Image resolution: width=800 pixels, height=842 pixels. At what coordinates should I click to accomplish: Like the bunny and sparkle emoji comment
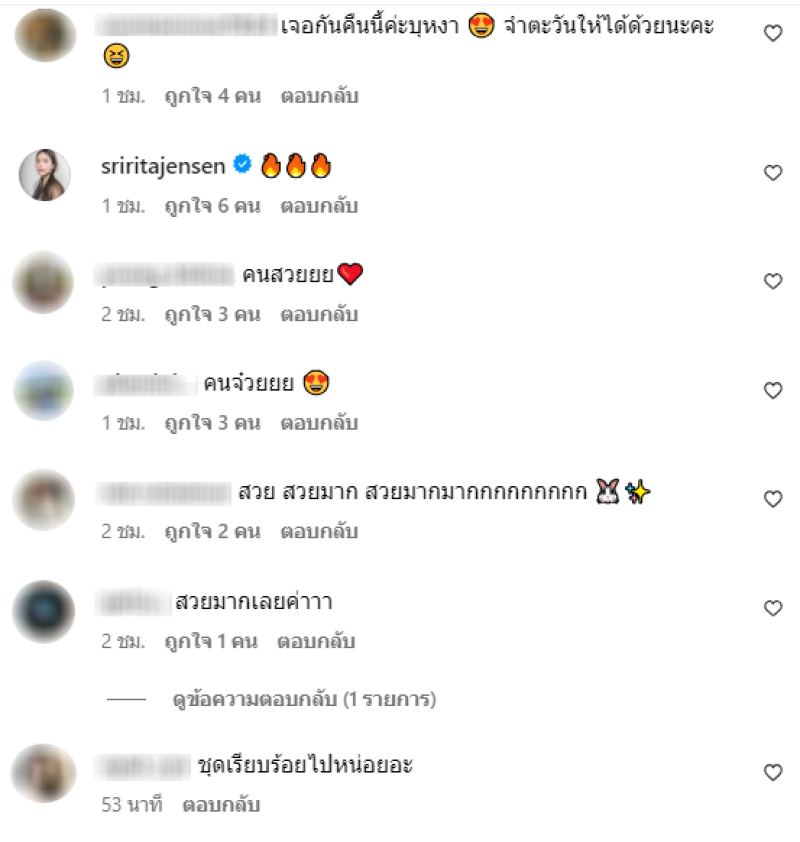773,499
